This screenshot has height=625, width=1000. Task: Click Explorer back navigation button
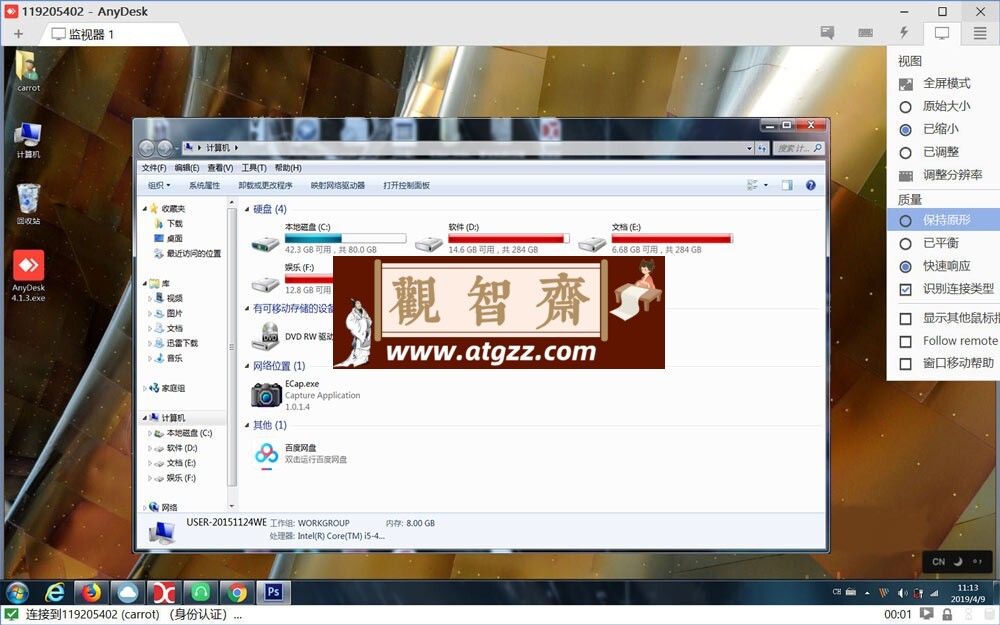click(x=147, y=149)
